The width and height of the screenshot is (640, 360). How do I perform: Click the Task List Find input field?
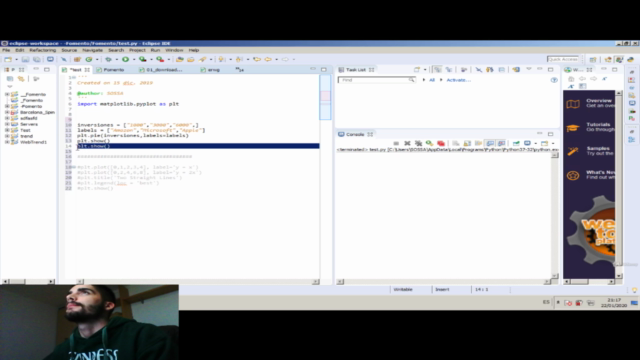(x=376, y=80)
